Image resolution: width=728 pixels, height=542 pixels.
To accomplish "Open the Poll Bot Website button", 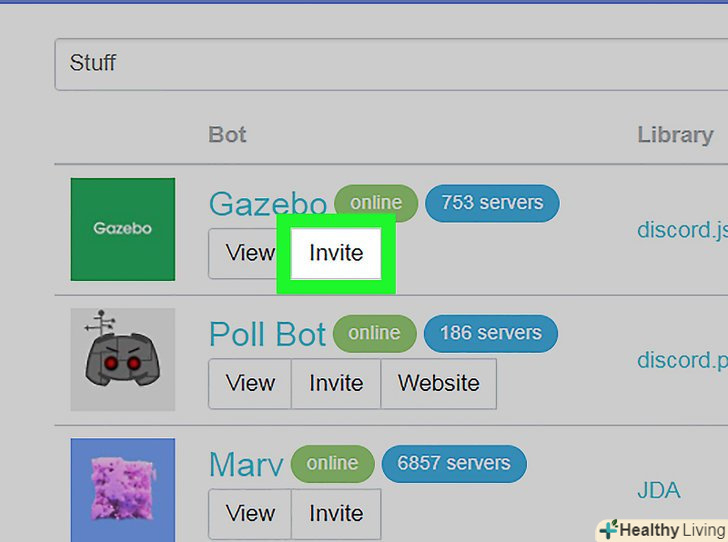I will [x=439, y=384].
